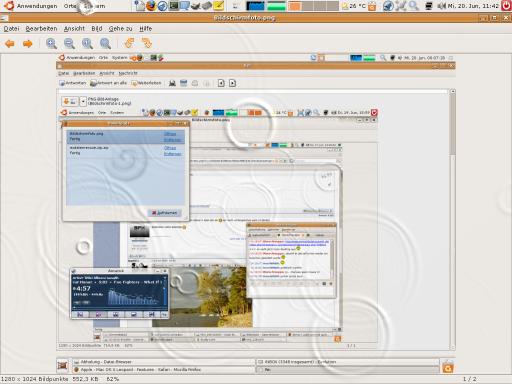
Task: Click the zoom in magnifier icon
Action: point(51,43)
